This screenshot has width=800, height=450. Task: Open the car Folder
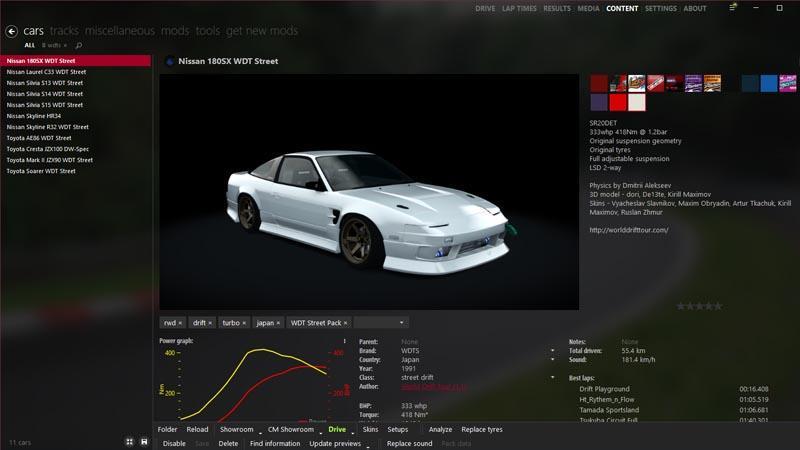pos(167,430)
